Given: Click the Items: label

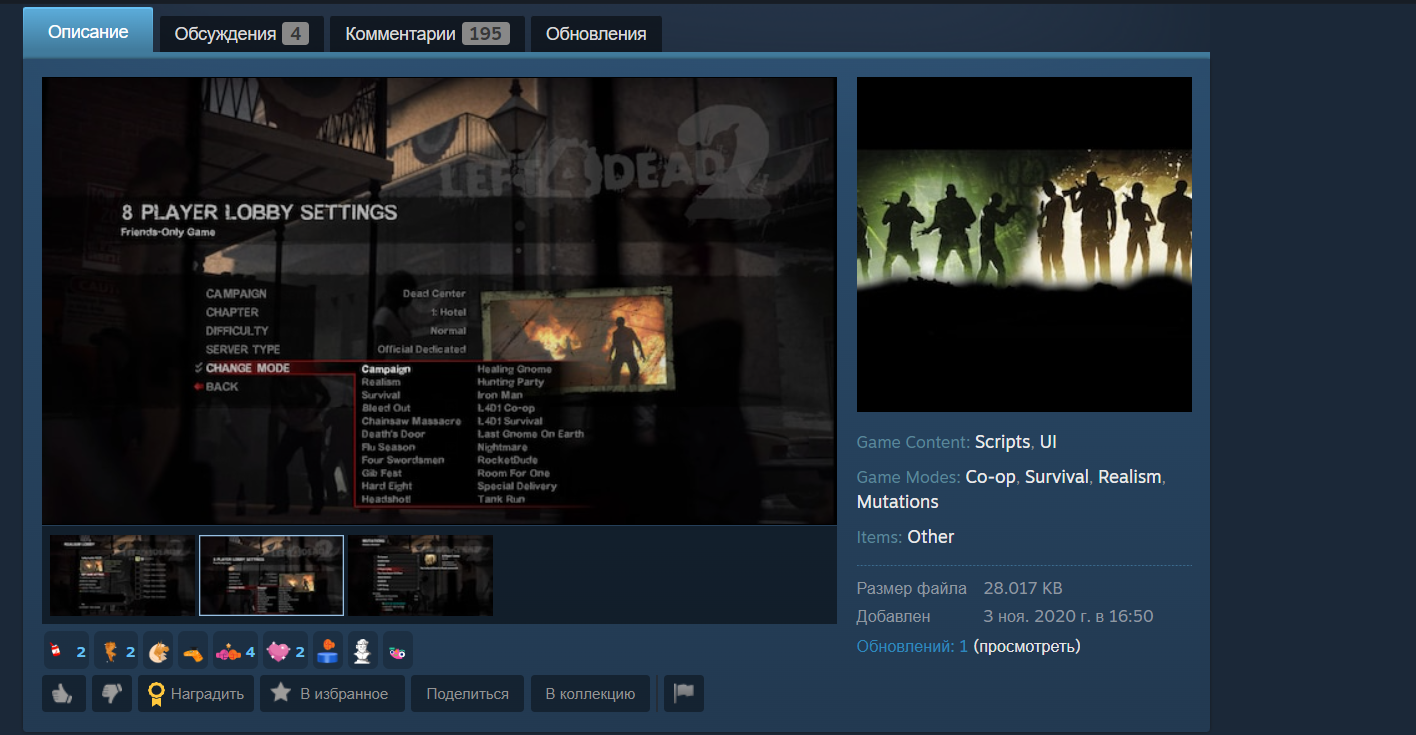Looking at the screenshot, I should point(880,537).
